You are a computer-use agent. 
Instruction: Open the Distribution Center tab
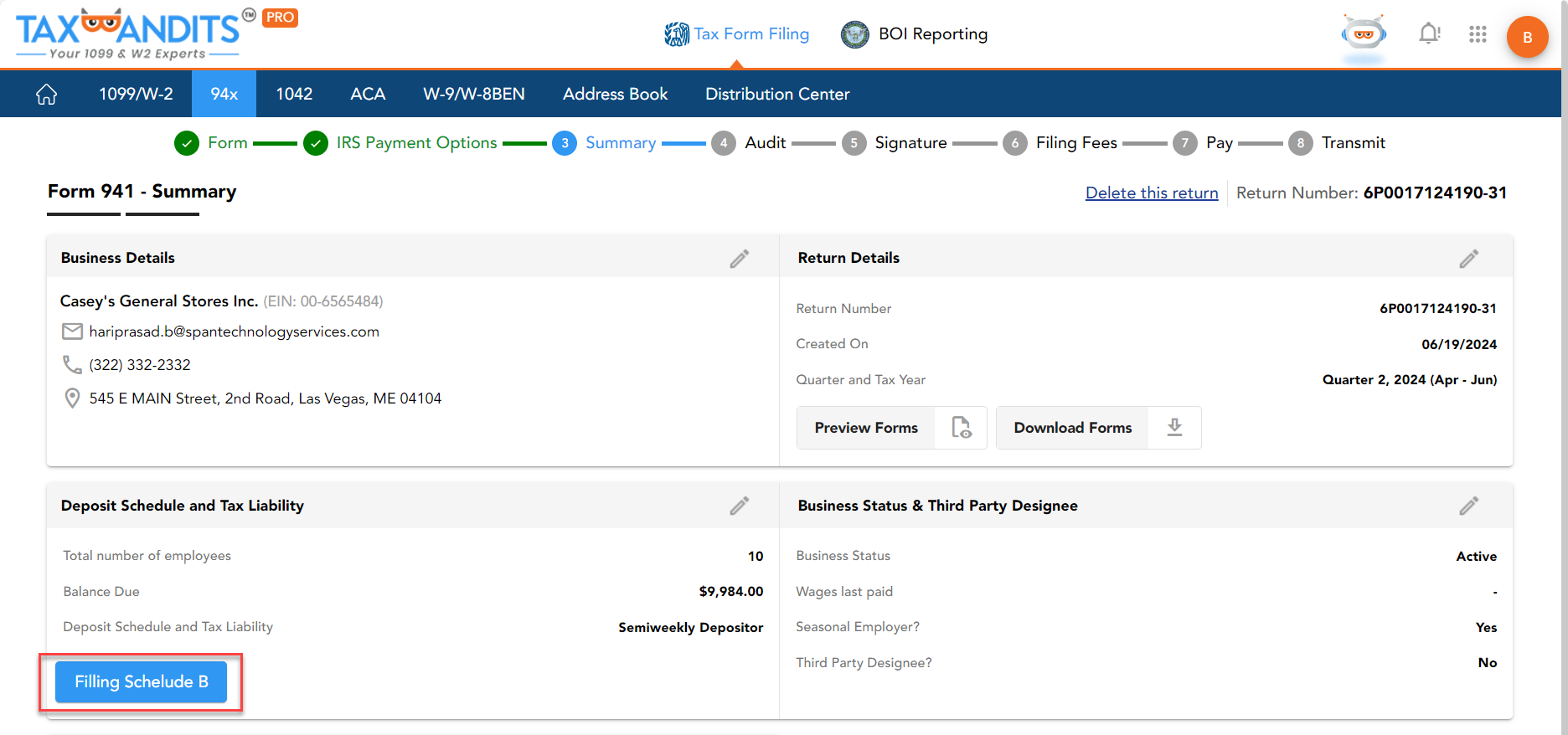pyautogui.click(x=776, y=95)
